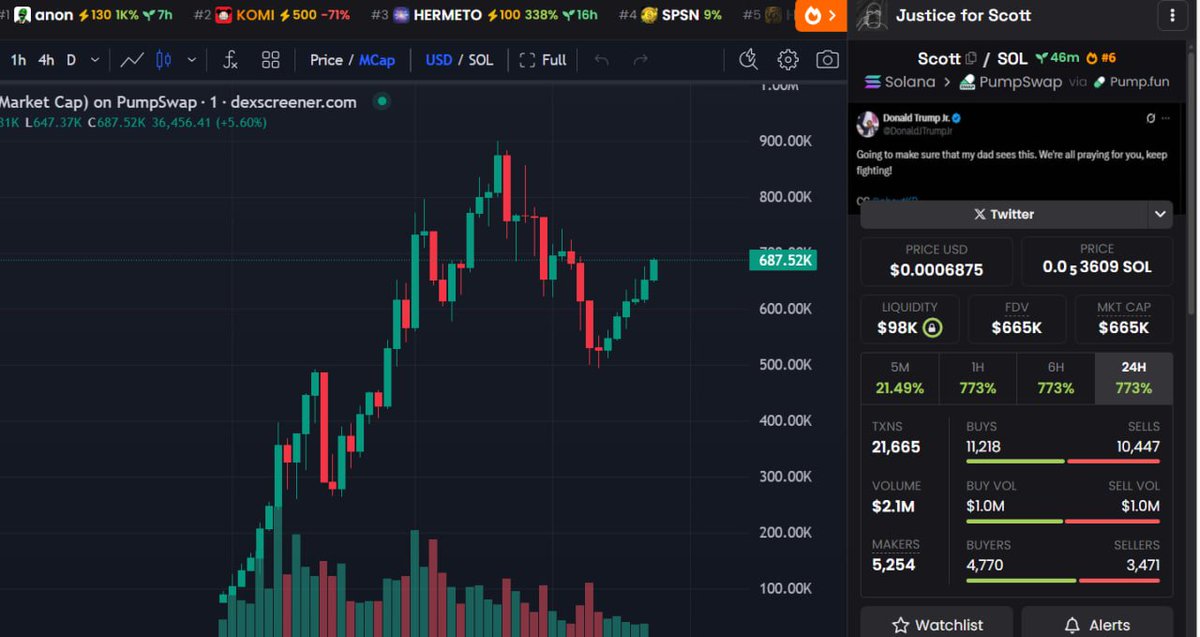Copy the Scott token address
The image size is (1200, 637).
[x=970, y=59]
